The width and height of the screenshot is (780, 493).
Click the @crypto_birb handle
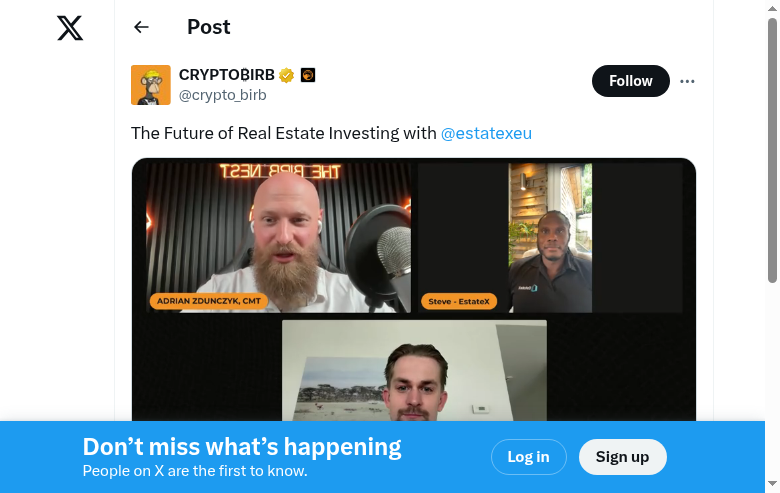click(222, 95)
